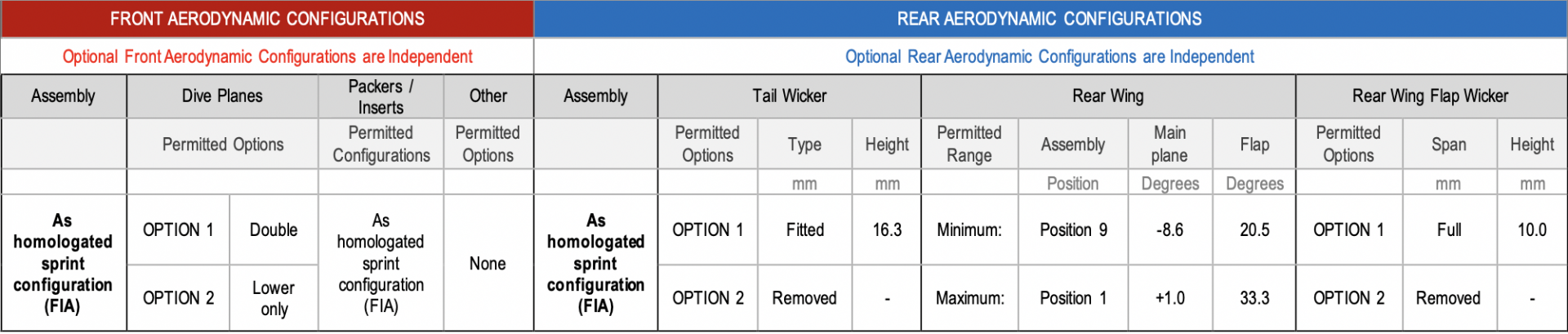
Task: Click the +1.0 main plane degrees value
Action: coord(1169,298)
